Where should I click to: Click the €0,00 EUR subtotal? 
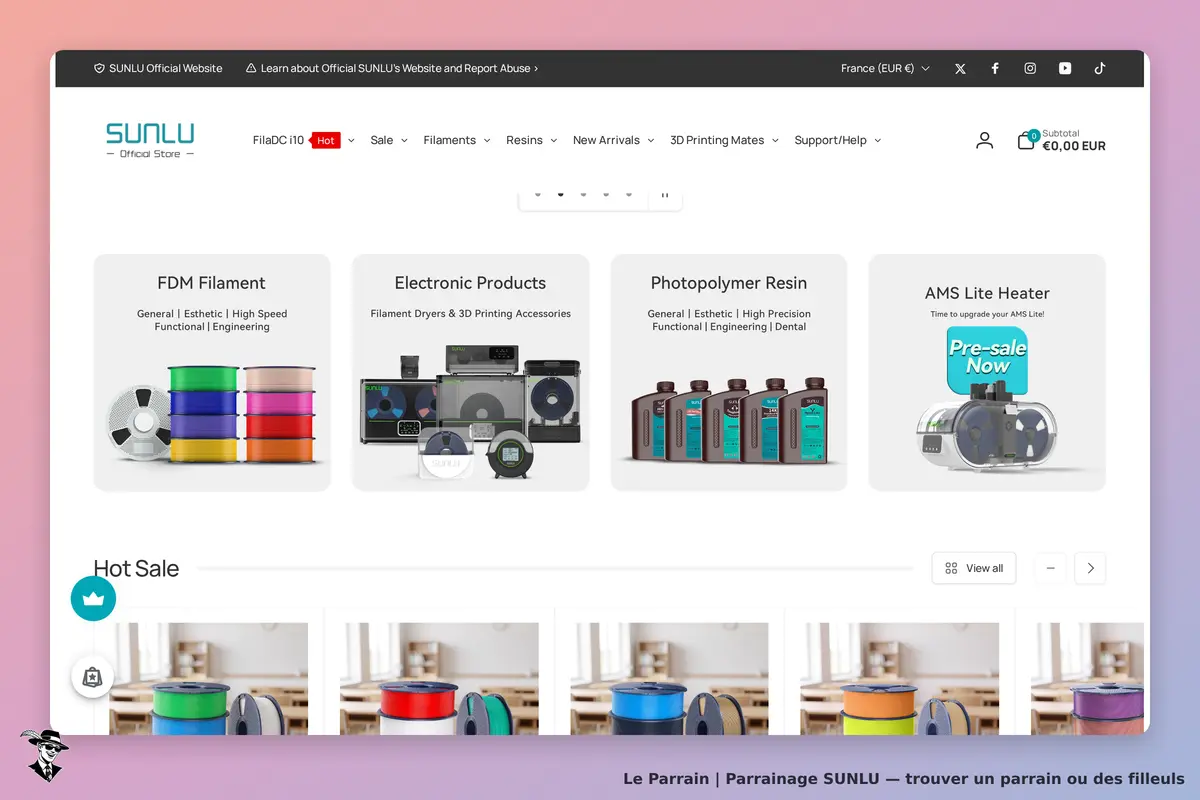click(x=1074, y=146)
